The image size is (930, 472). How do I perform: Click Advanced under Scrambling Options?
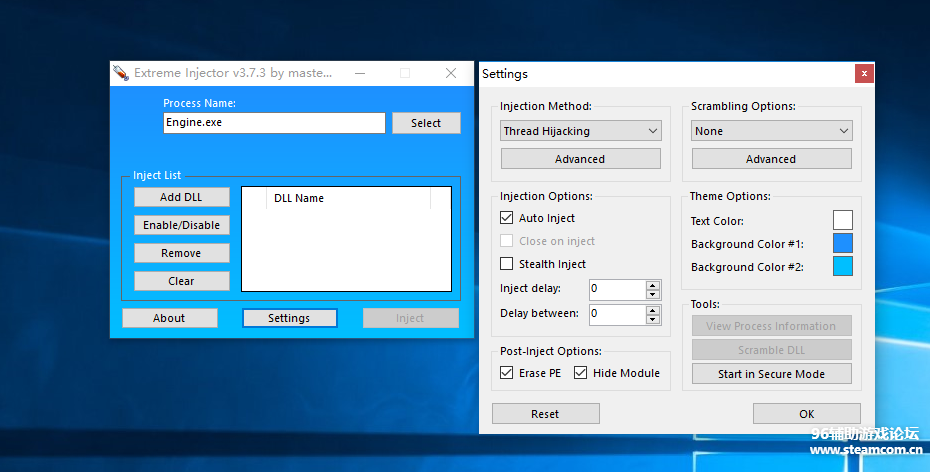[x=772, y=159]
